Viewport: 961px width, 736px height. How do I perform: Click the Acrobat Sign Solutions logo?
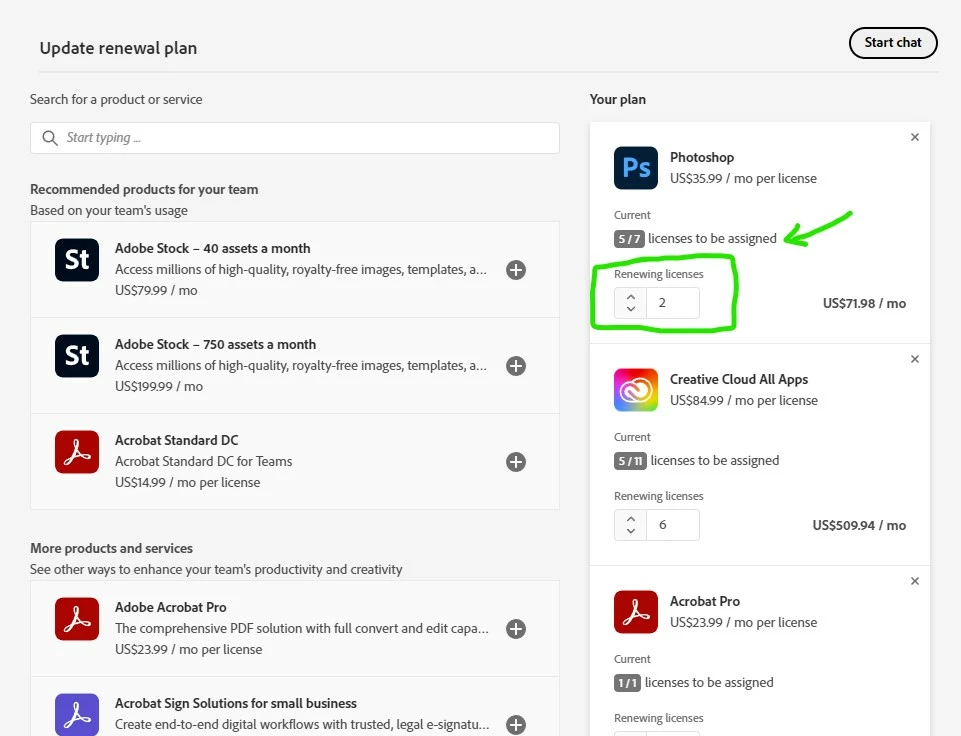(x=77, y=714)
